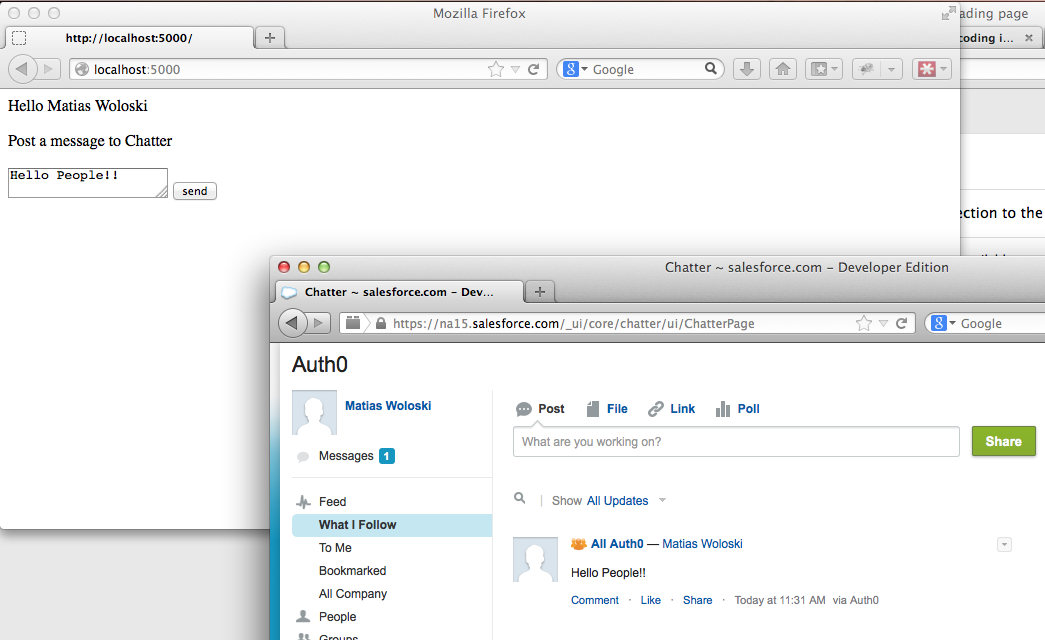Choose the Link post type
Screen dimensions: 1045x640
point(671,409)
